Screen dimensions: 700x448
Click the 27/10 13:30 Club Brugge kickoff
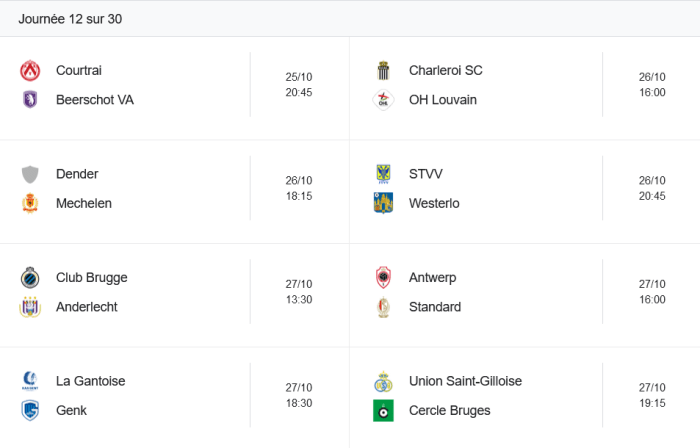[x=299, y=292]
